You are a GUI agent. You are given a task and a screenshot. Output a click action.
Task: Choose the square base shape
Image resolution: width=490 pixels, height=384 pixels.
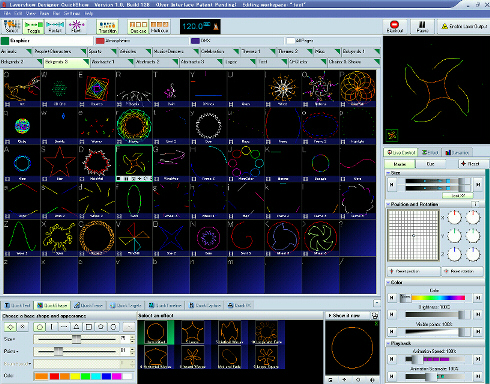click(x=89, y=327)
